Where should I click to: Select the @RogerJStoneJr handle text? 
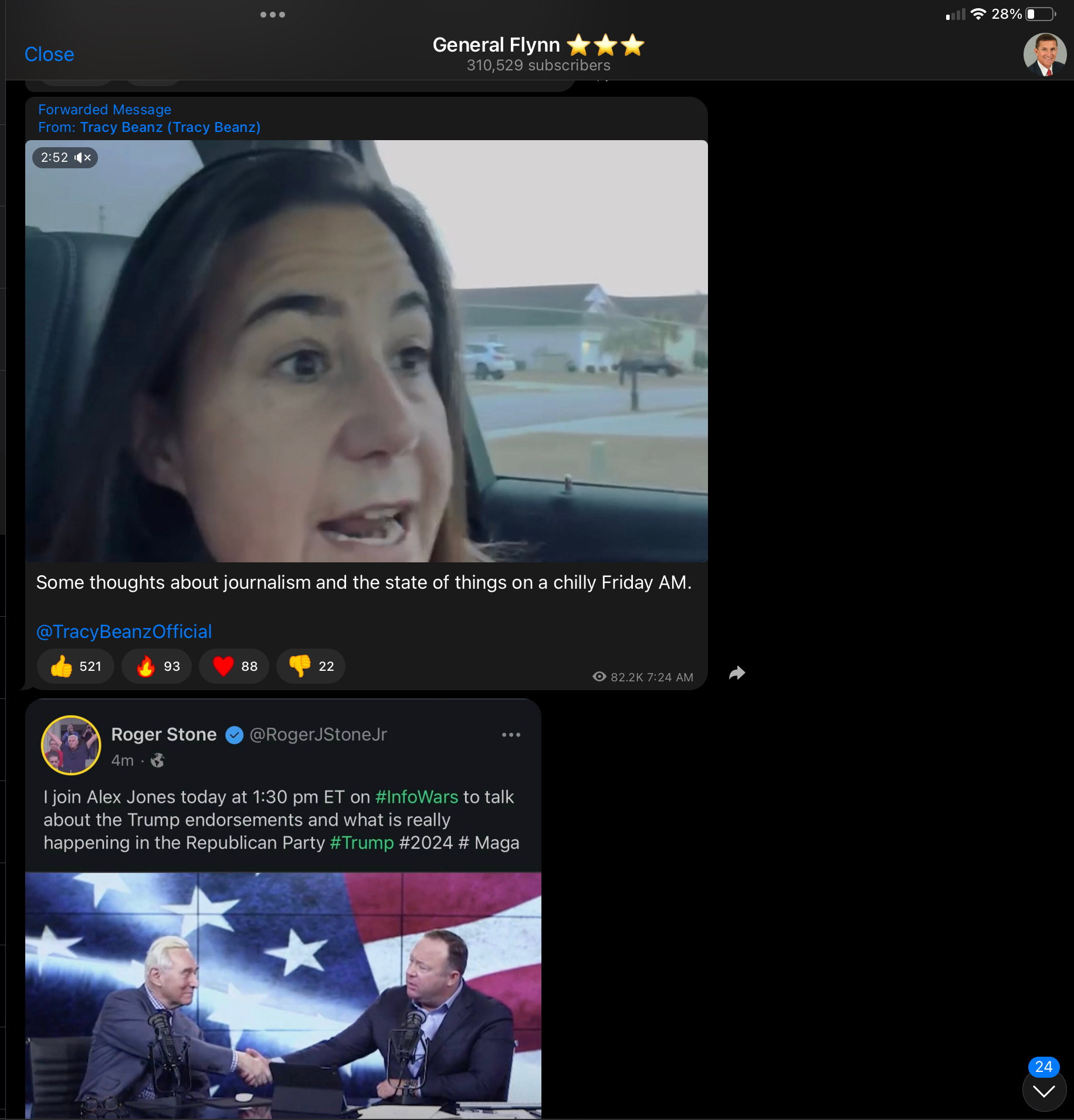tap(319, 735)
